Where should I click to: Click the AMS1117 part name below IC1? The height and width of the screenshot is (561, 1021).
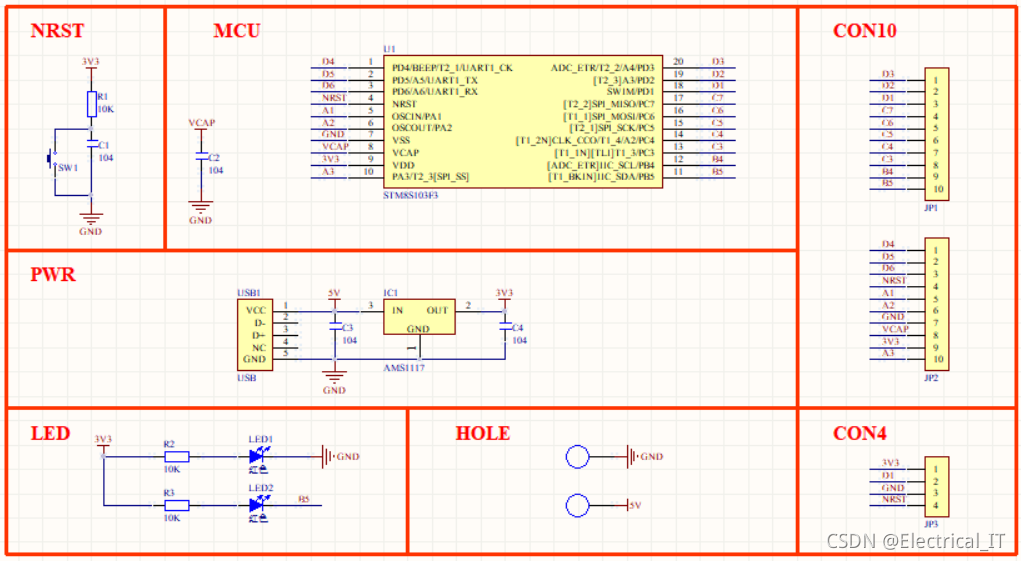coord(404,368)
